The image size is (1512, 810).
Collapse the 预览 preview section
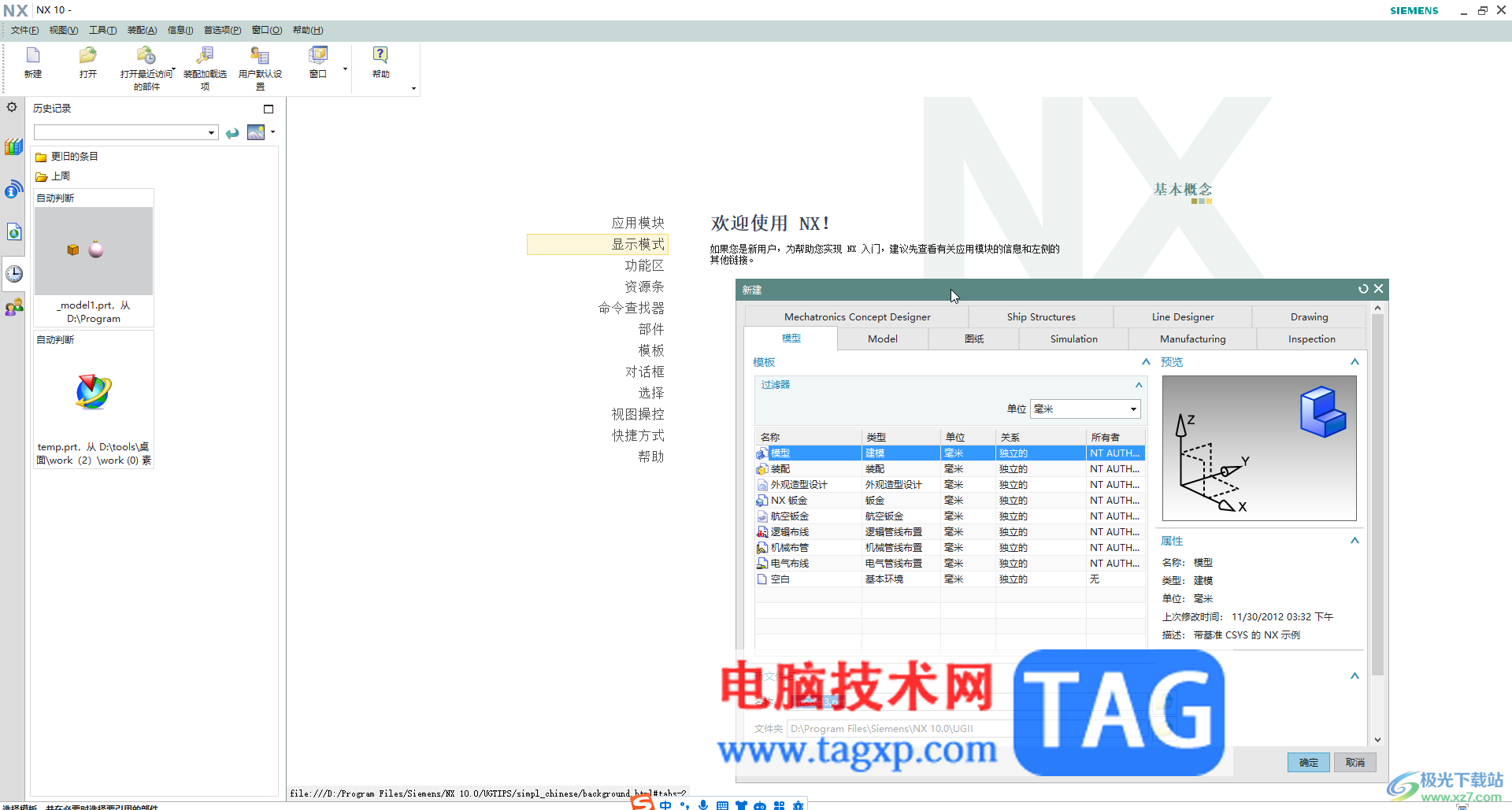click(x=1354, y=362)
